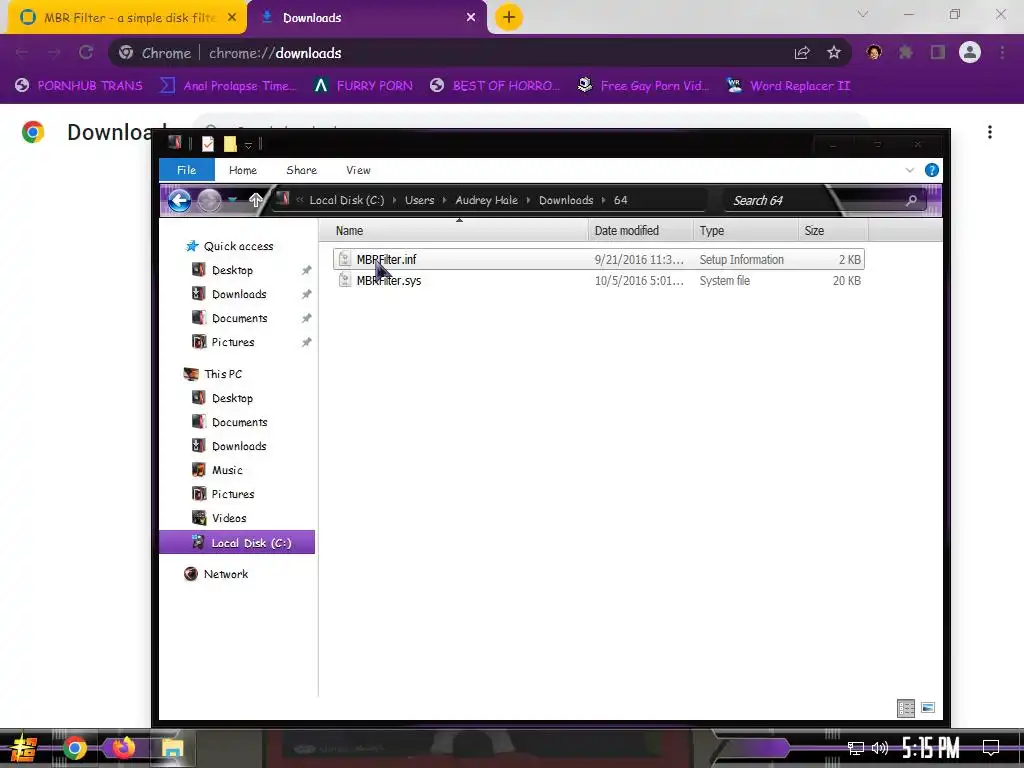Click Users in the address breadcrumb
Viewport: 1024px width, 768px height.
click(419, 200)
